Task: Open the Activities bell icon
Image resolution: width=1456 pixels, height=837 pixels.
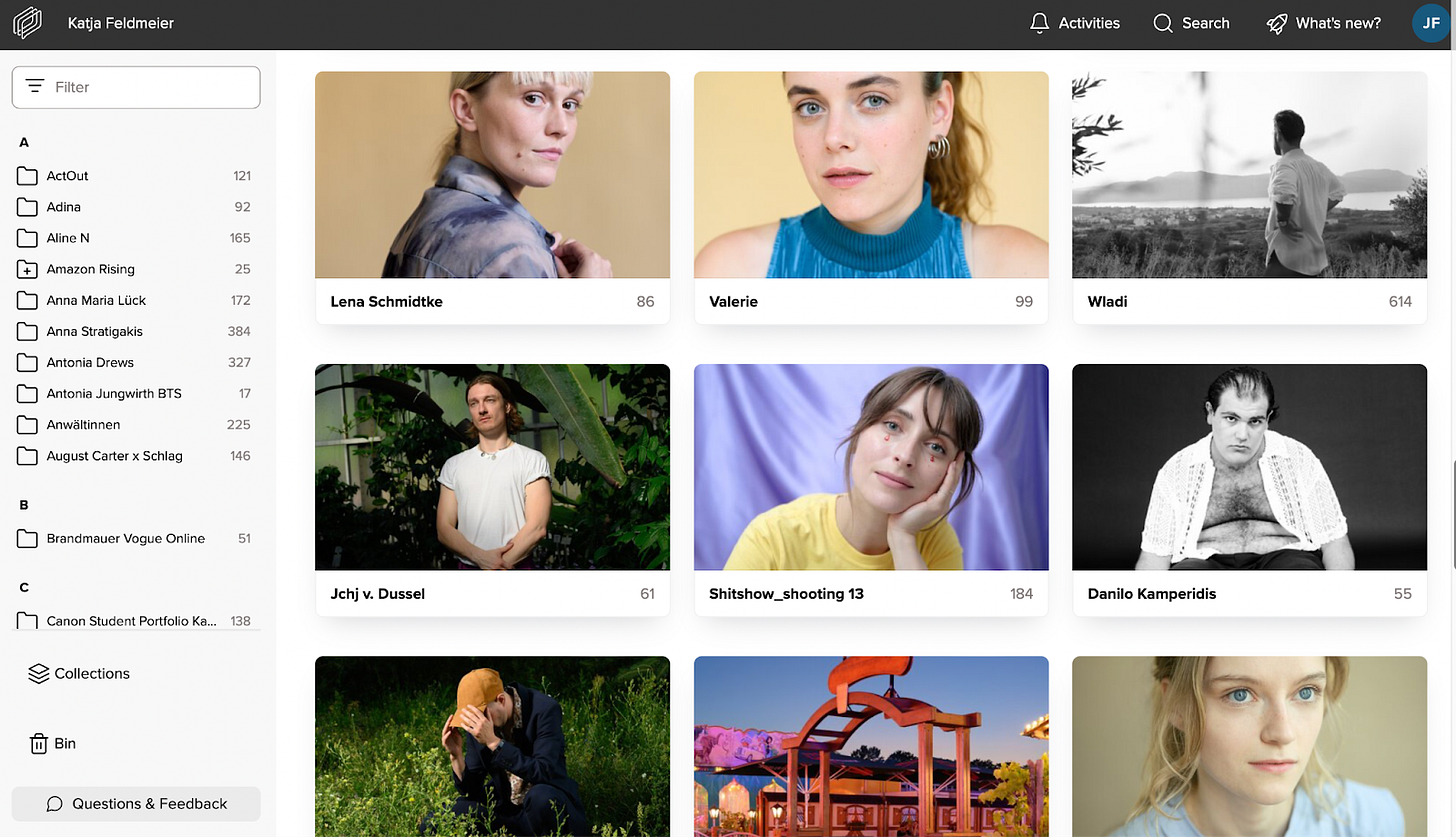Action: 1040,23
